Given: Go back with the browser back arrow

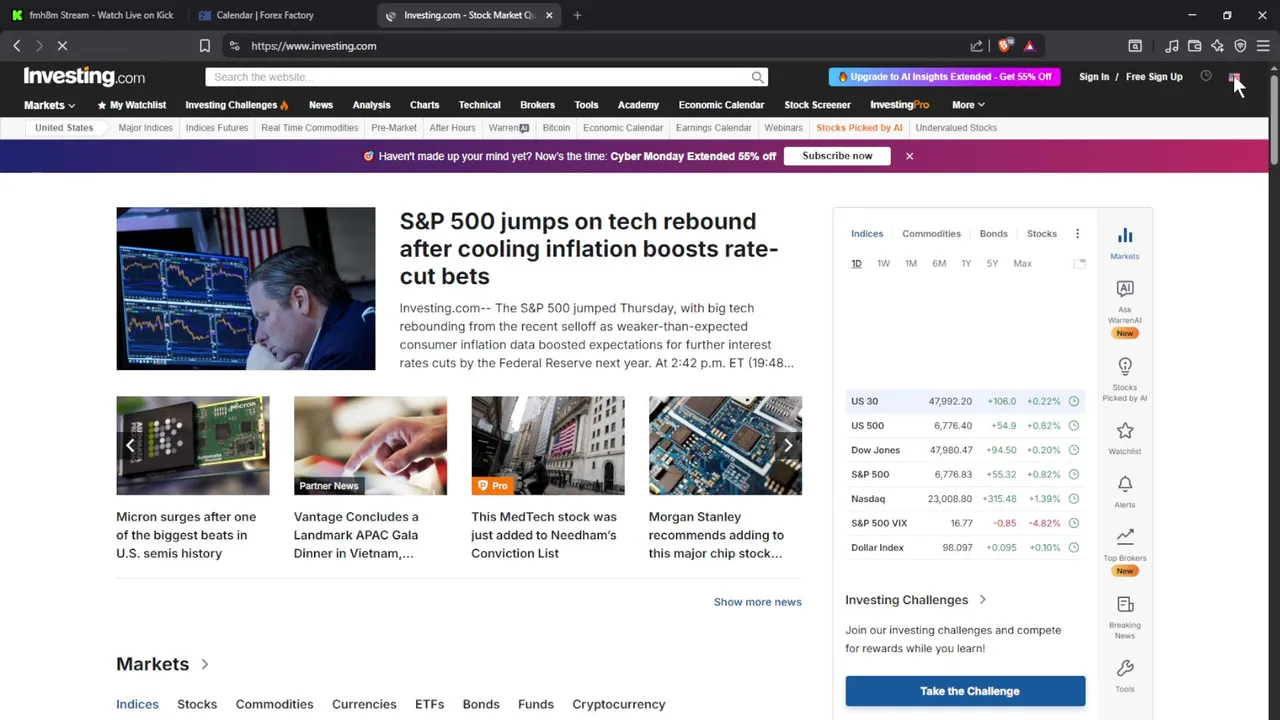Looking at the screenshot, I should pyautogui.click(x=17, y=46).
